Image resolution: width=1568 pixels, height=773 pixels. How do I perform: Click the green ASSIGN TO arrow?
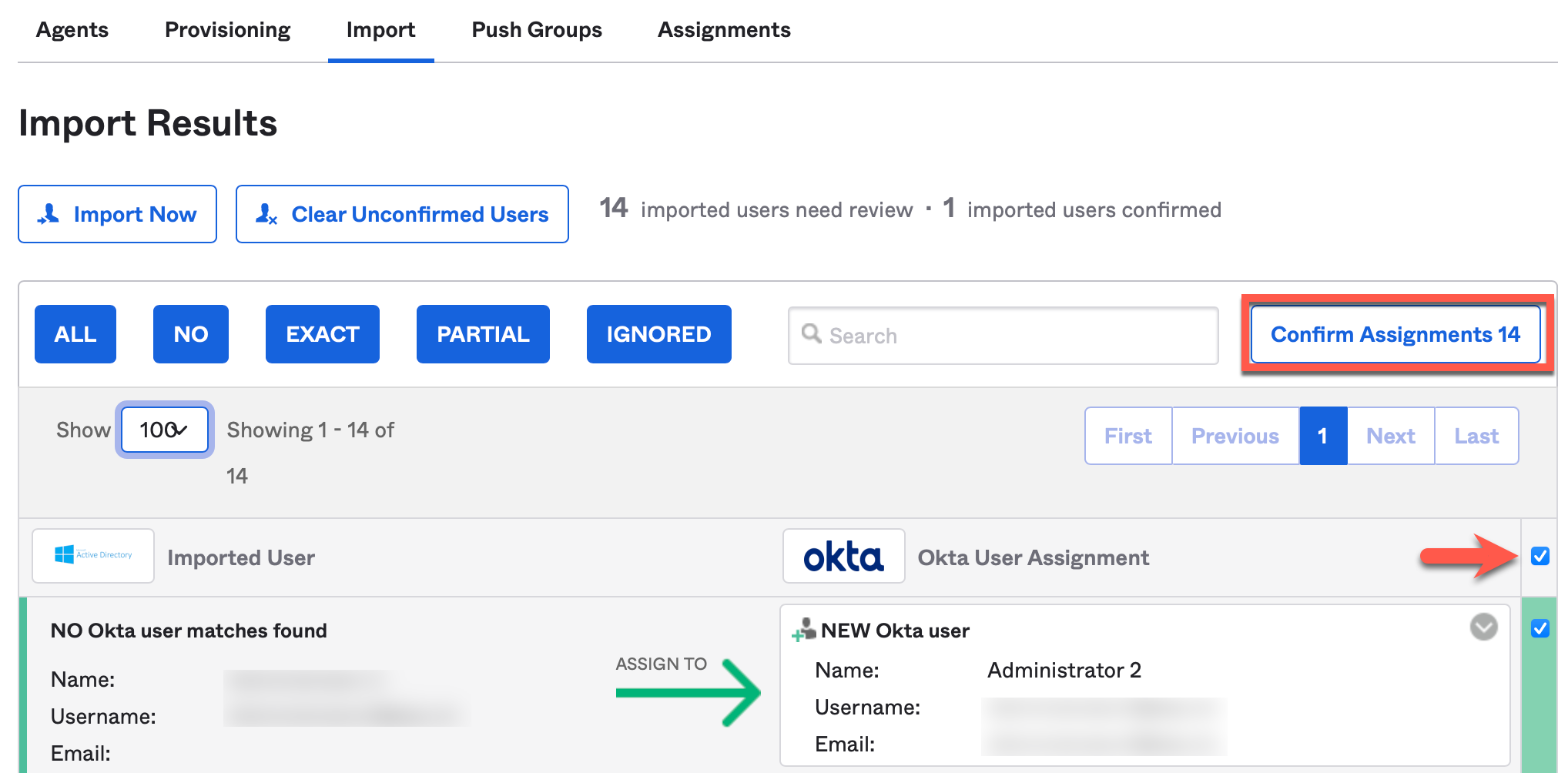coord(688,692)
